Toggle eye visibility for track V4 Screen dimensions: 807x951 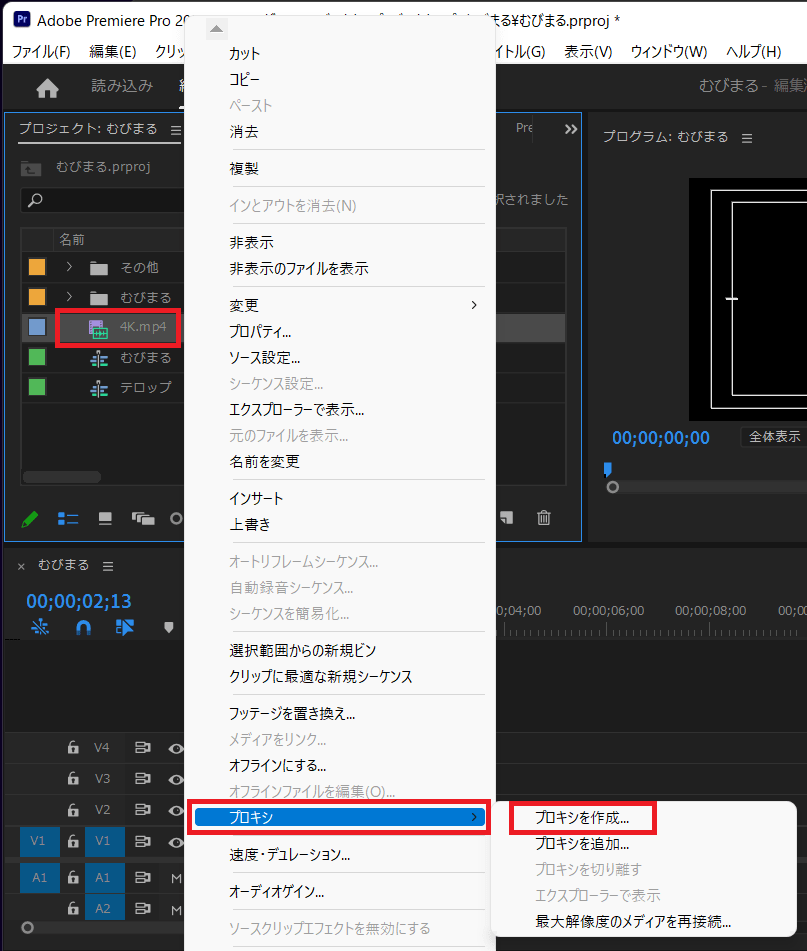[x=176, y=747]
